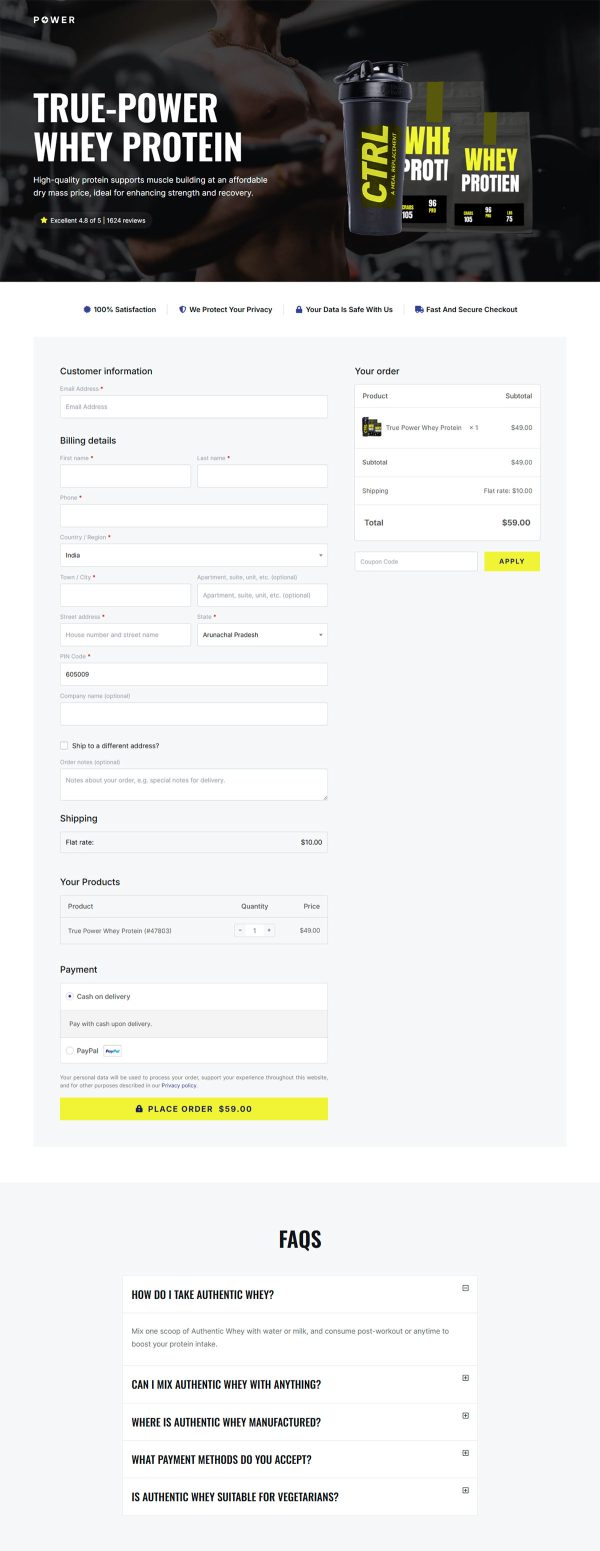Click the Coupon Code input field

[x=416, y=561]
